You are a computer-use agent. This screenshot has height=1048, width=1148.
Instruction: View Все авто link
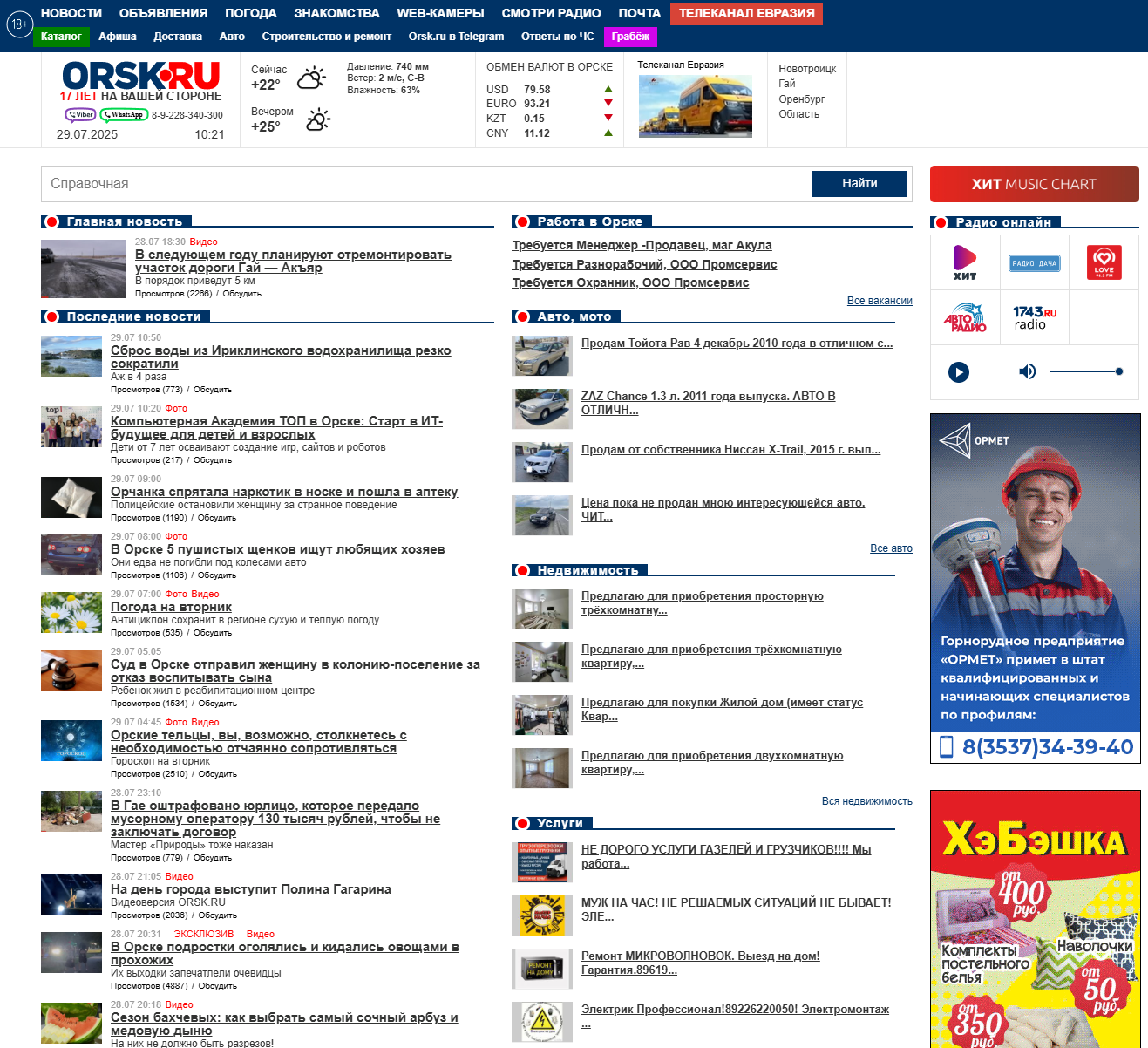point(891,548)
